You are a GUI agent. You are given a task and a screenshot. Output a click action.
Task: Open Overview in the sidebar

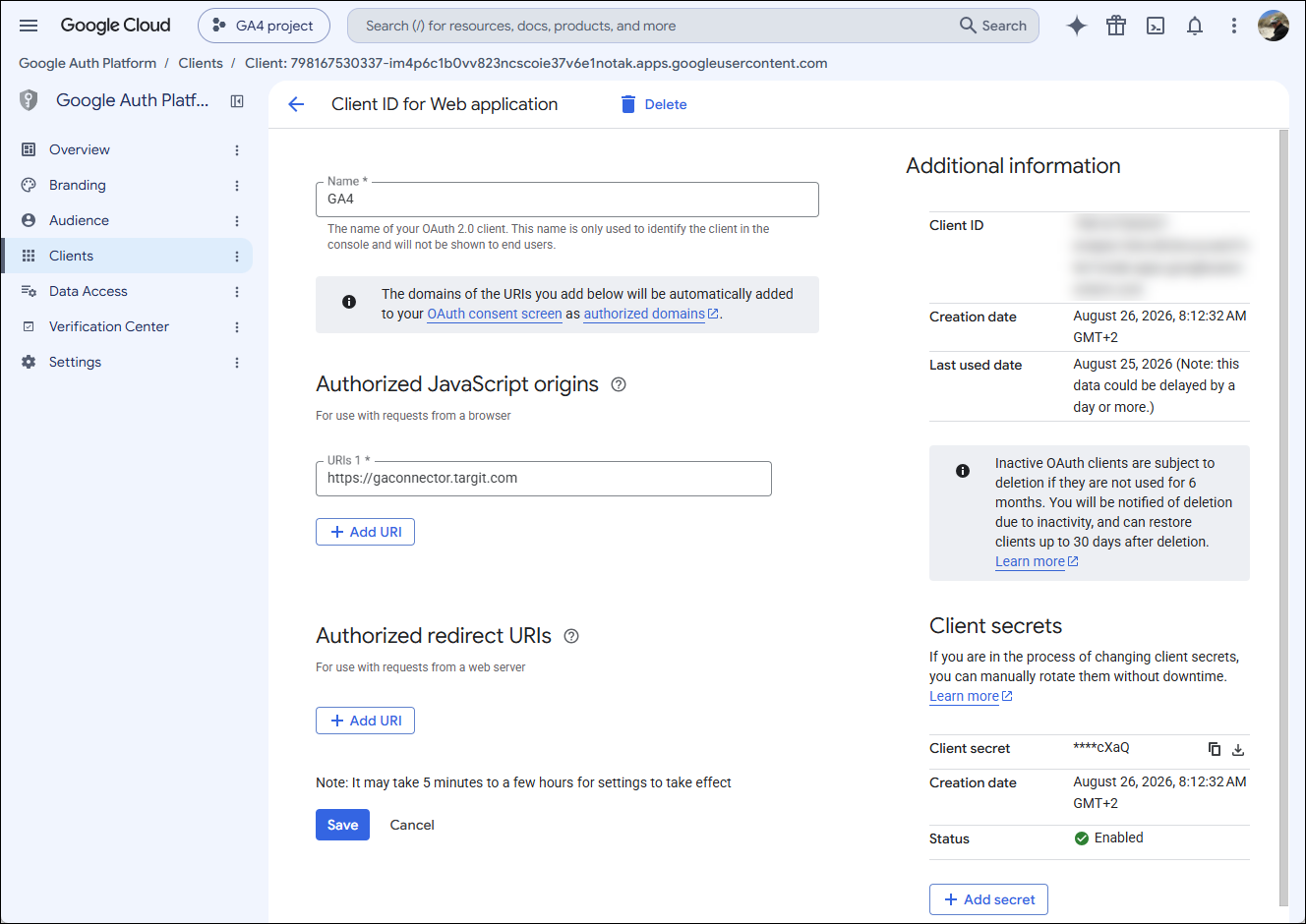pyautogui.click(x=80, y=149)
